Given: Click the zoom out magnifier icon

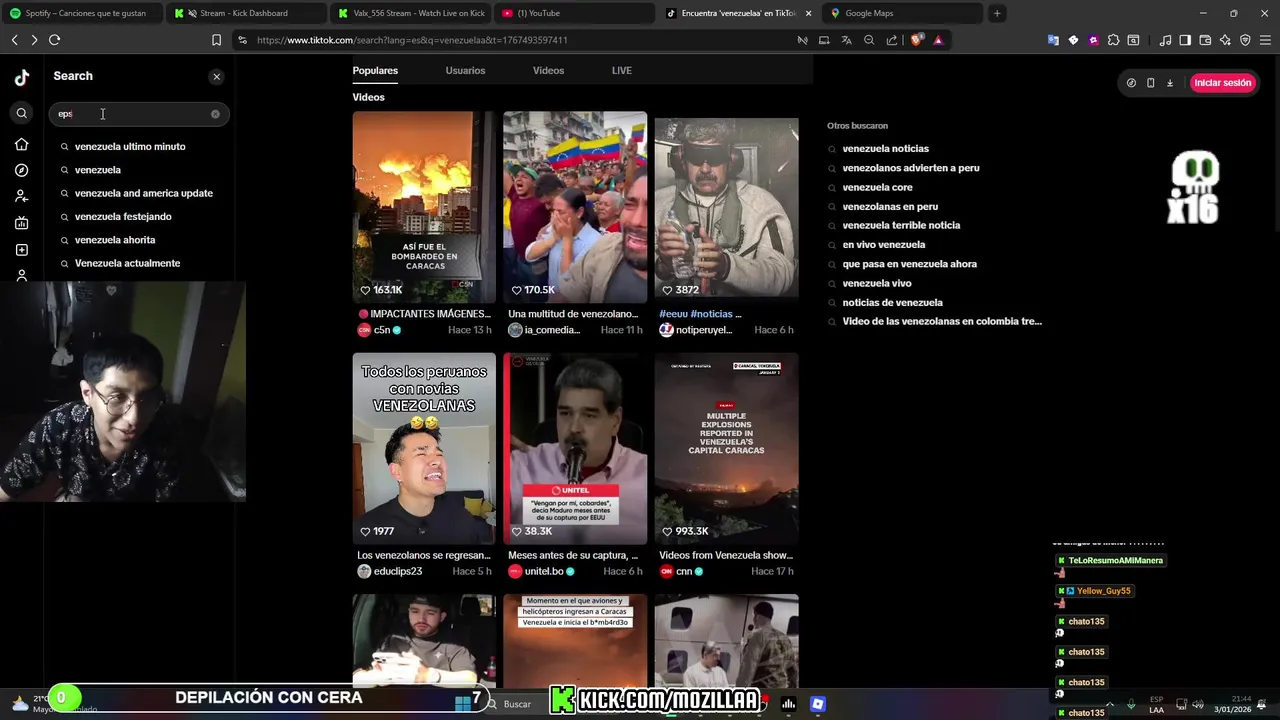Looking at the screenshot, I should [869, 40].
